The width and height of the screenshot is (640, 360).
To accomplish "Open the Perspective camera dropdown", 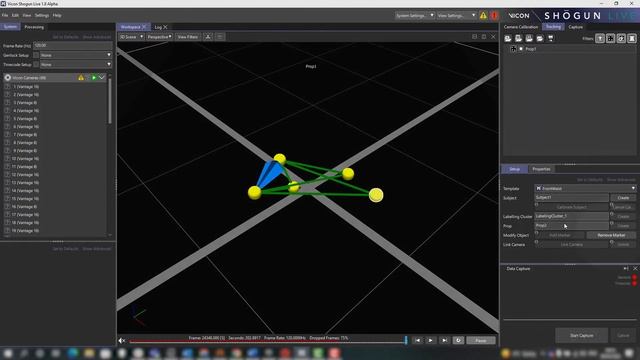I will (159, 37).
